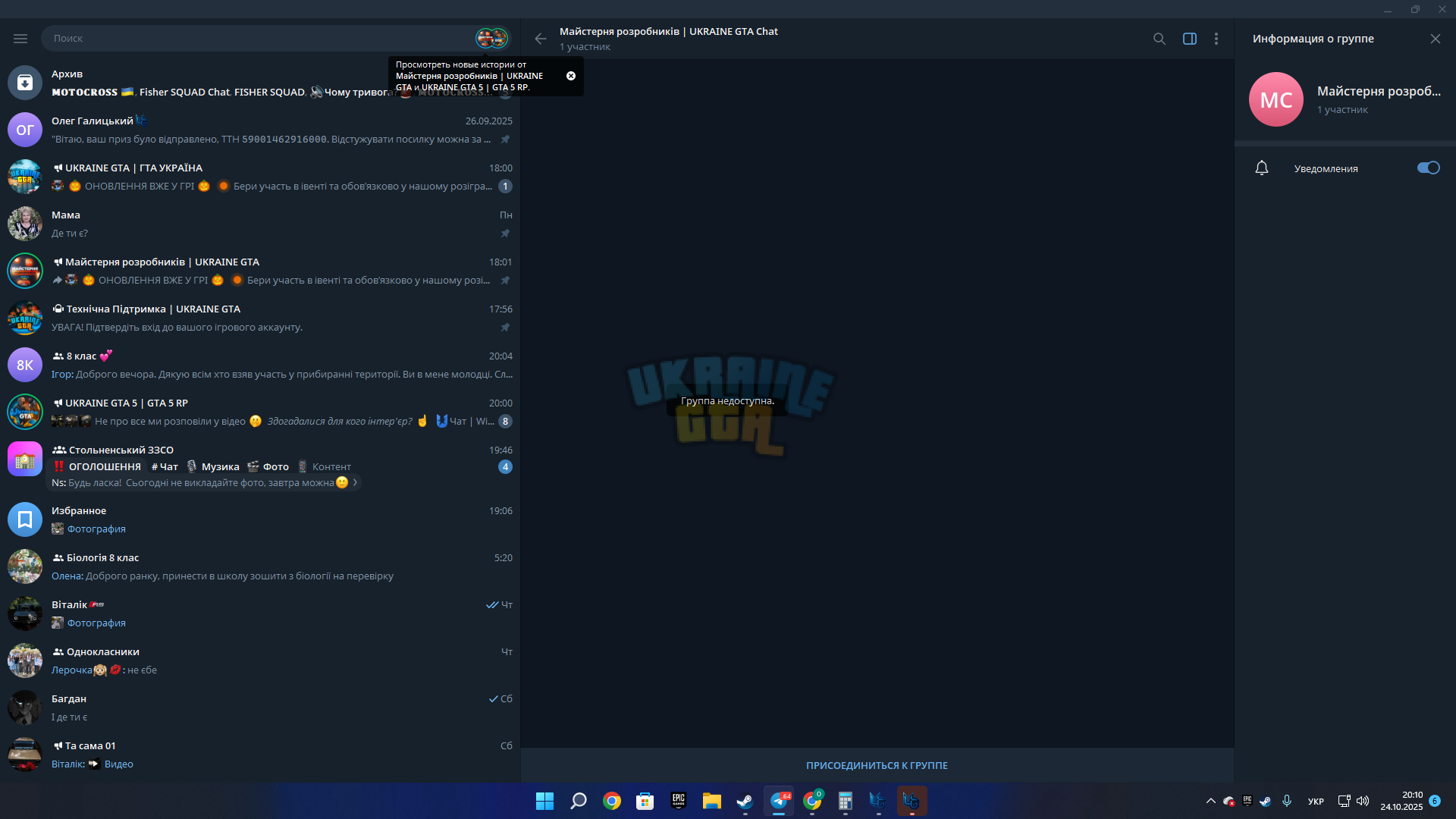Image resolution: width=1456 pixels, height=819 pixels.
Task: Click 8K avatar of 8 клас group
Action: tap(25, 365)
